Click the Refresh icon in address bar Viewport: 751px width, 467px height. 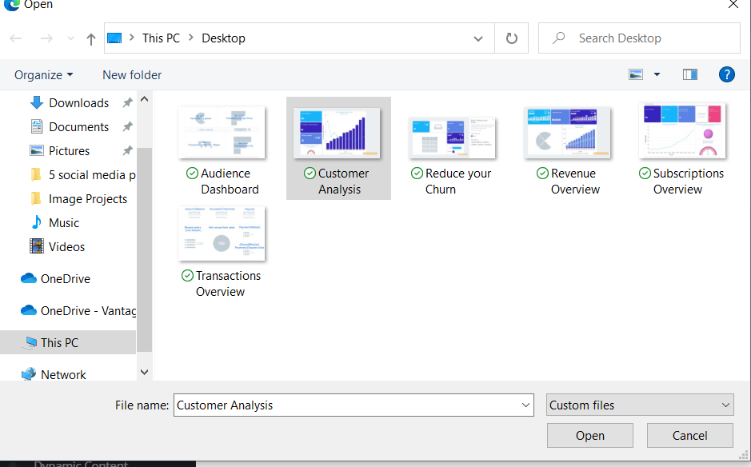511,38
